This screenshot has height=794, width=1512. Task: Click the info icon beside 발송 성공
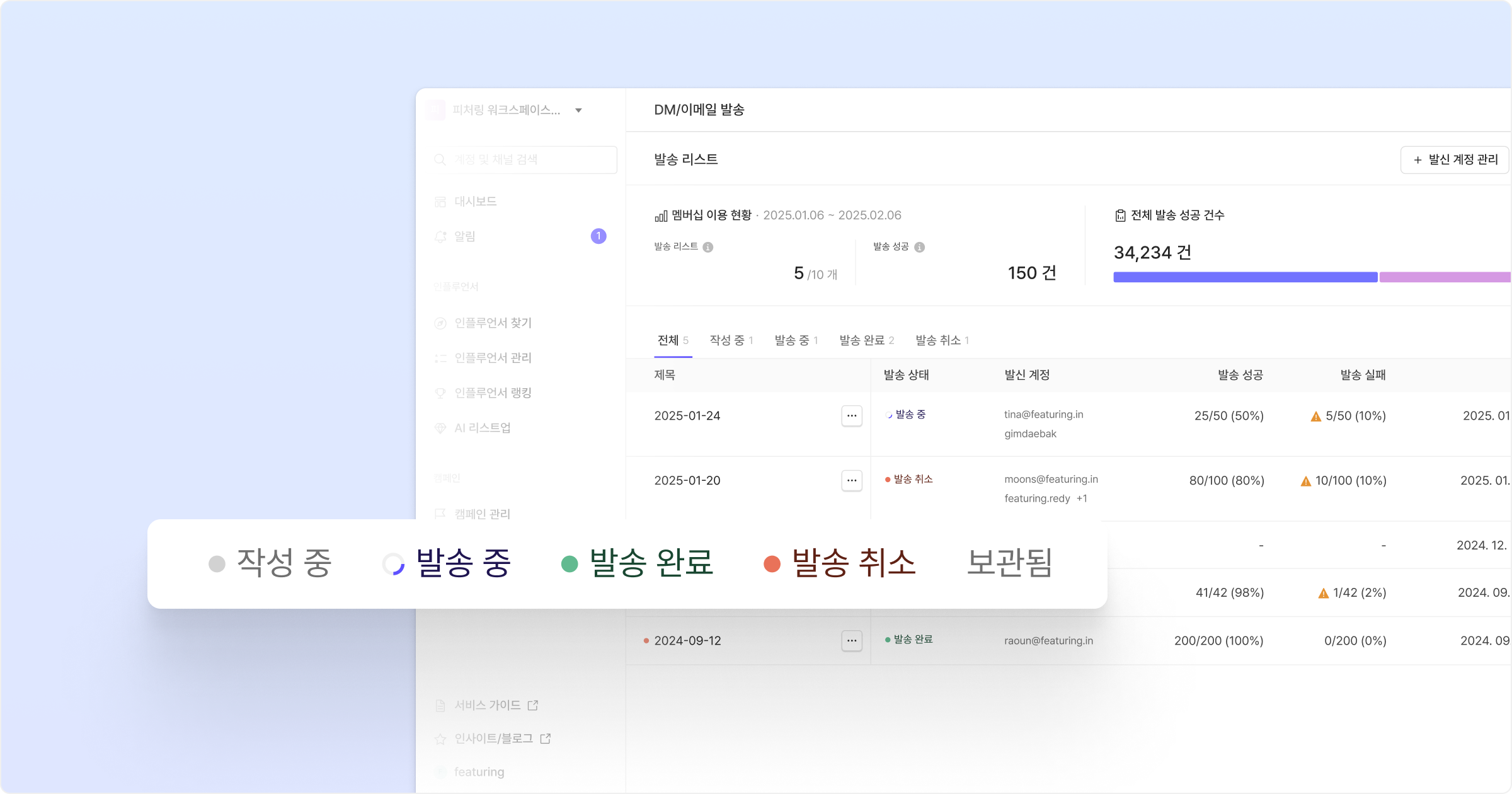(919, 247)
